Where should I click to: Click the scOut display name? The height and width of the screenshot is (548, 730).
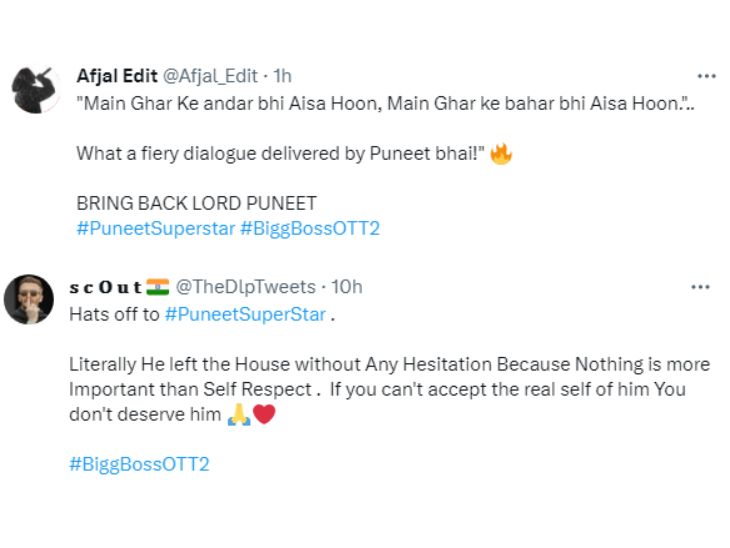[105, 288]
